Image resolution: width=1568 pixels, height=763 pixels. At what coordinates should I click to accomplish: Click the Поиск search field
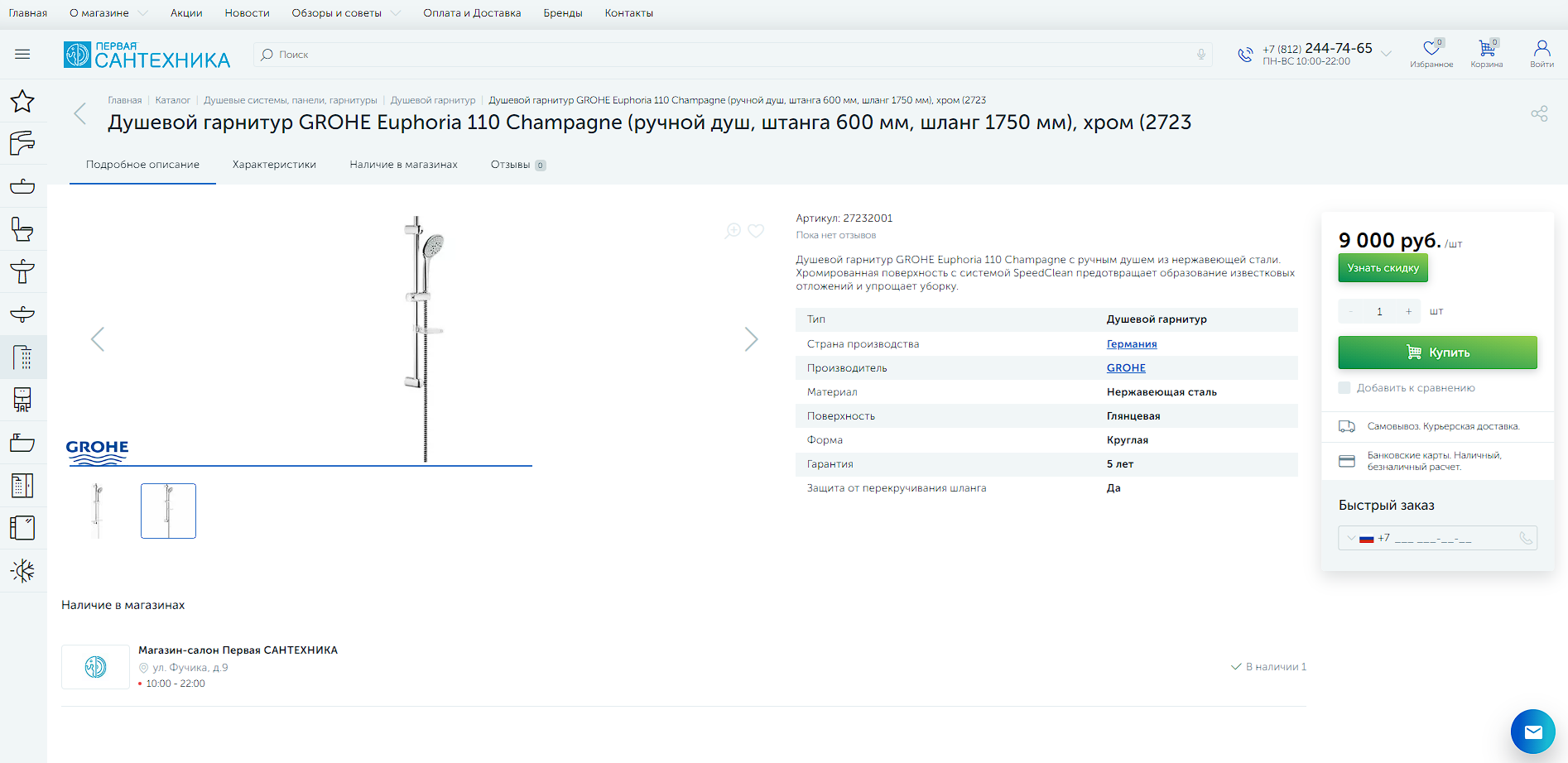733,55
